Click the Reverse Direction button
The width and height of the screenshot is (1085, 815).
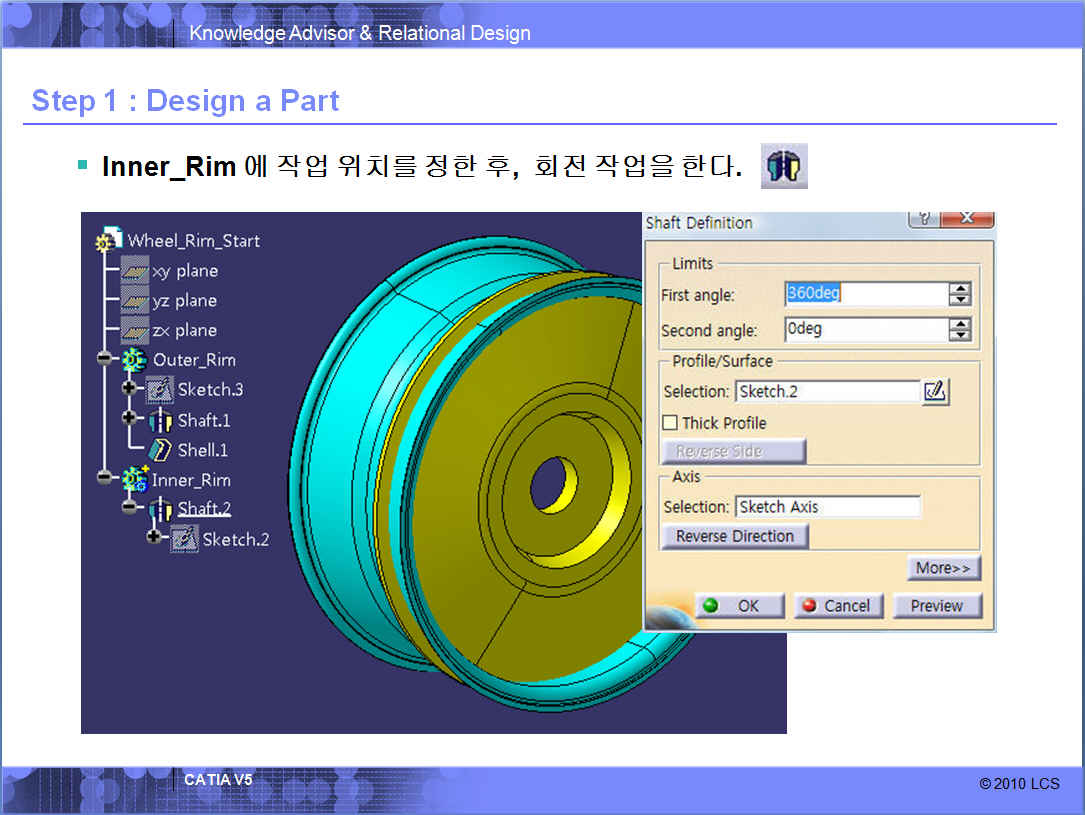(734, 536)
